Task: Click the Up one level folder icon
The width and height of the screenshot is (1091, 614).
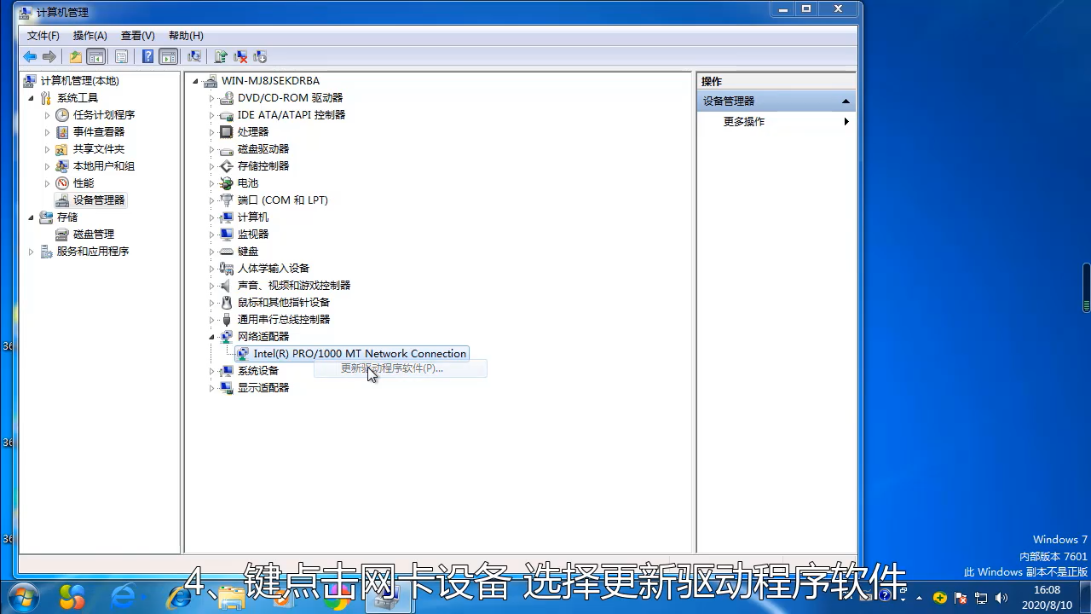Action: pos(75,57)
